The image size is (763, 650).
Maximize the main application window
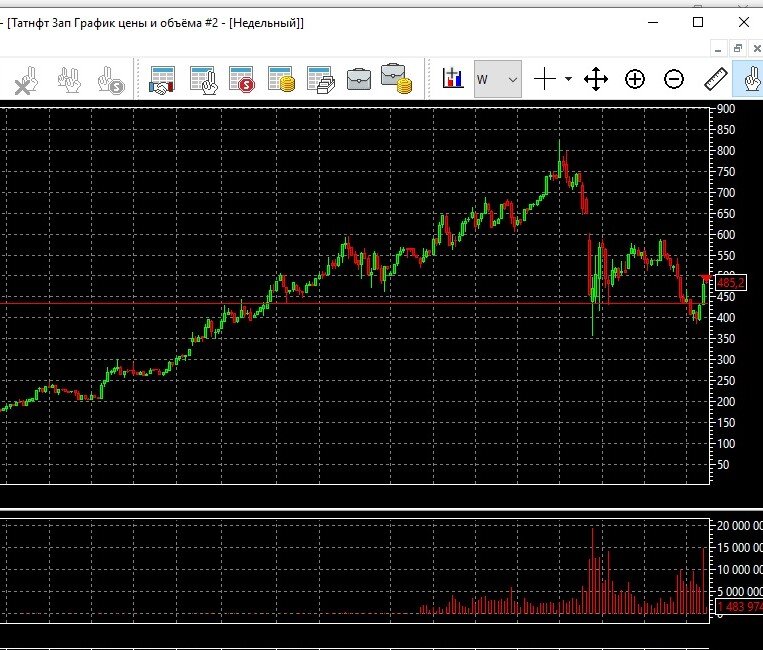coord(698,22)
